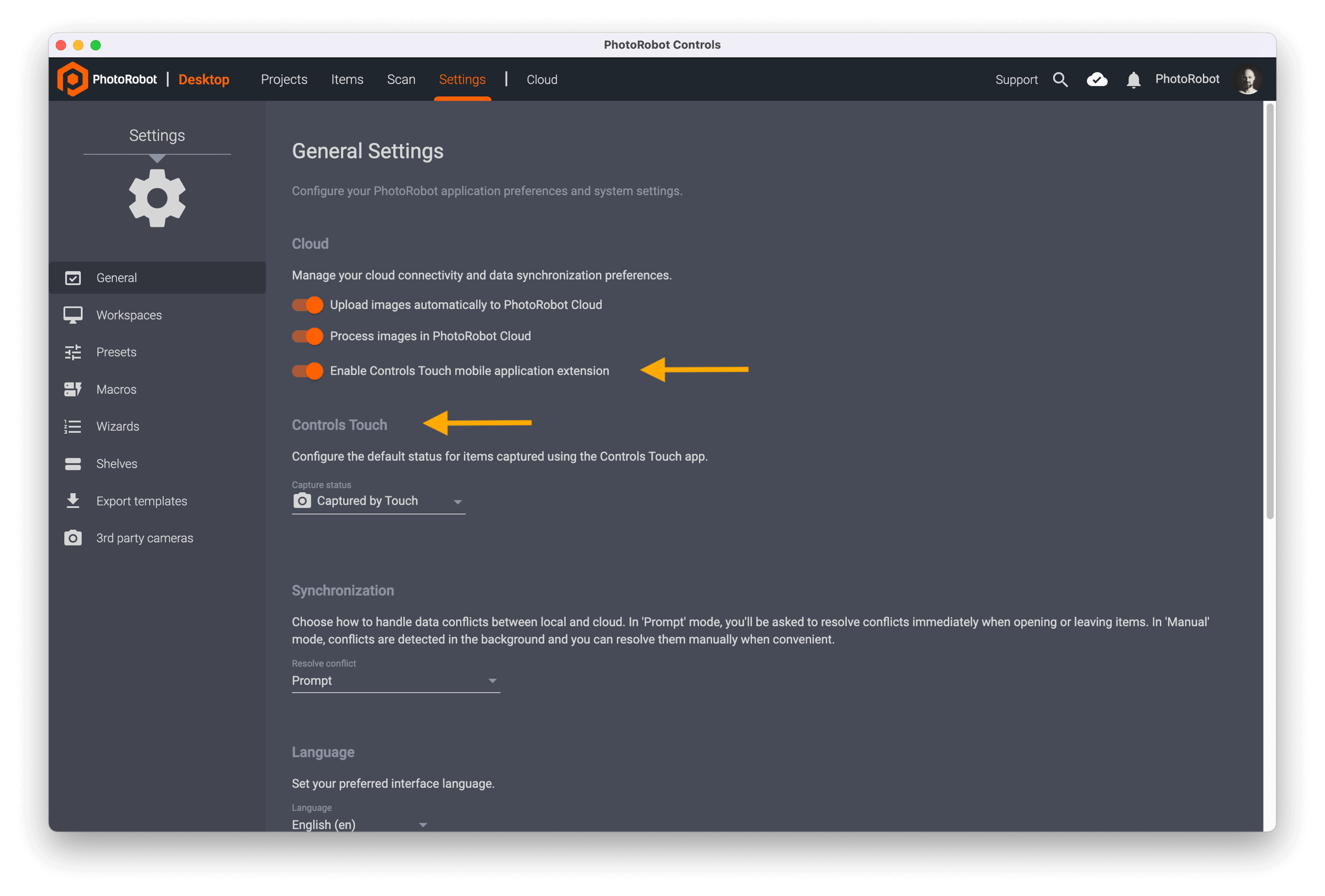Image resolution: width=1325 pixels, height=896 pixels.
Task: Open the cloud sync status icon
Action: click(1096, 79)
